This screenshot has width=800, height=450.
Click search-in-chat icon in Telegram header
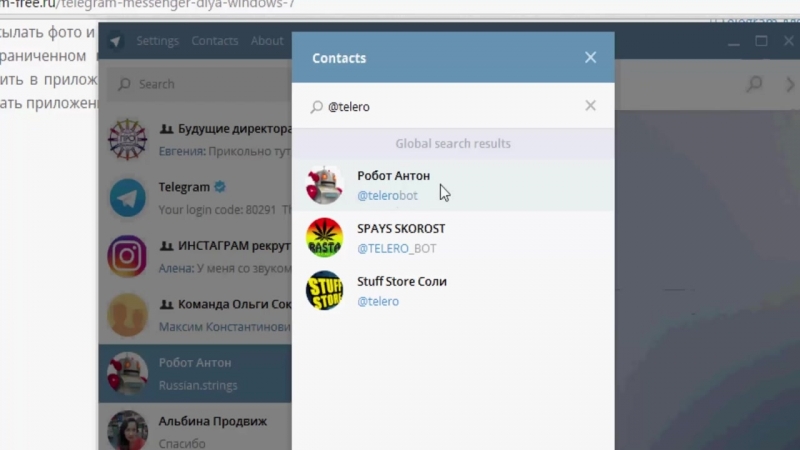coord(754,84)
